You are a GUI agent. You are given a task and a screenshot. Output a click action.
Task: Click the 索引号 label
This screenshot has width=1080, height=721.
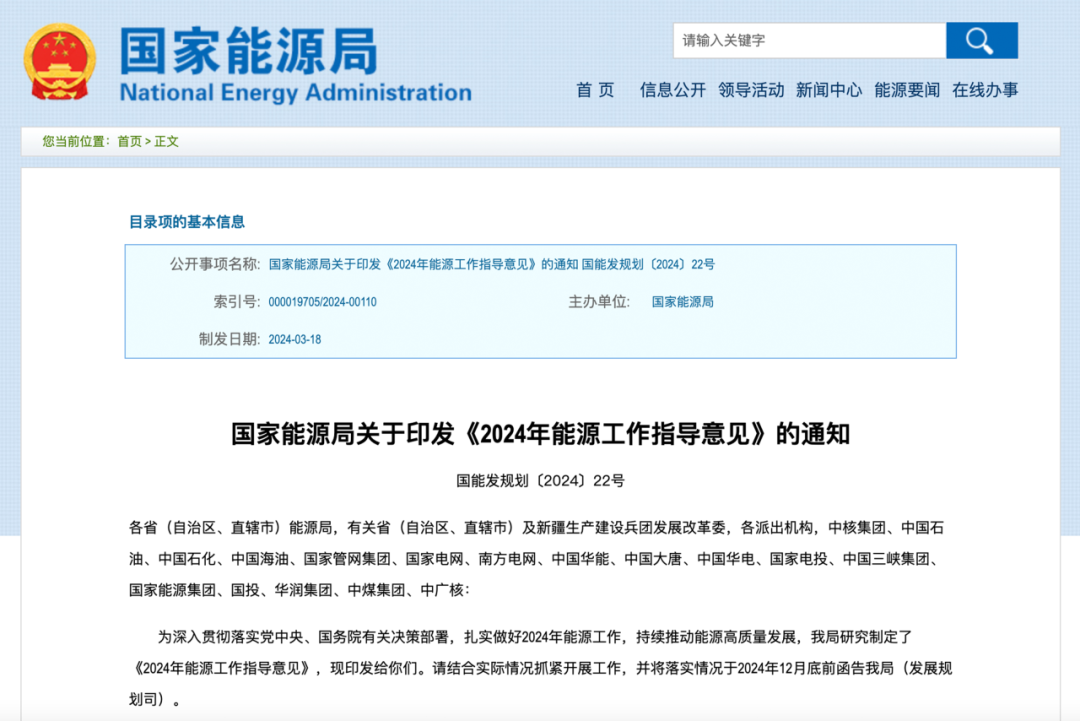pyautogui.click(x=237, y=302)
